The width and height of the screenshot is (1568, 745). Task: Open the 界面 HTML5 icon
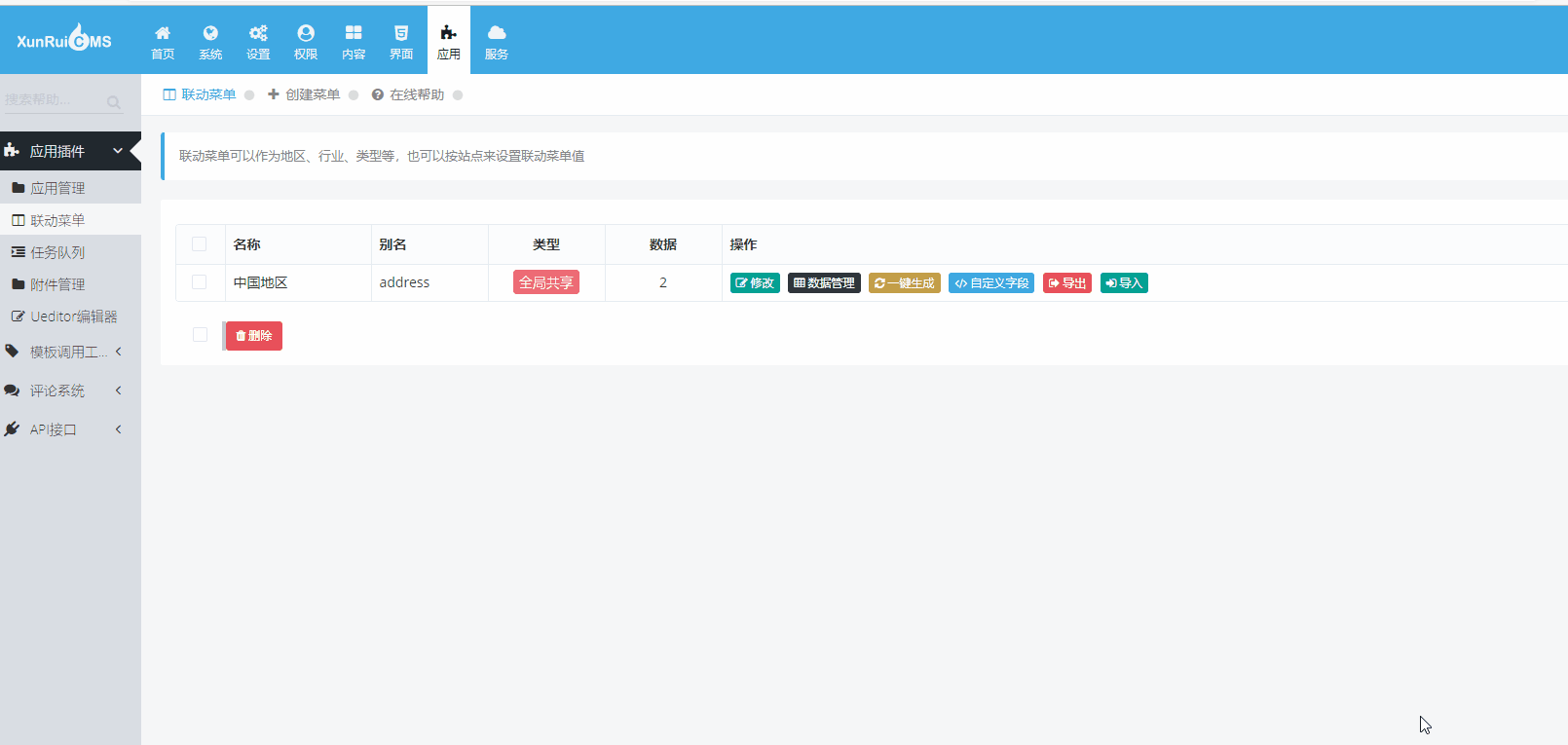(401, 33)
